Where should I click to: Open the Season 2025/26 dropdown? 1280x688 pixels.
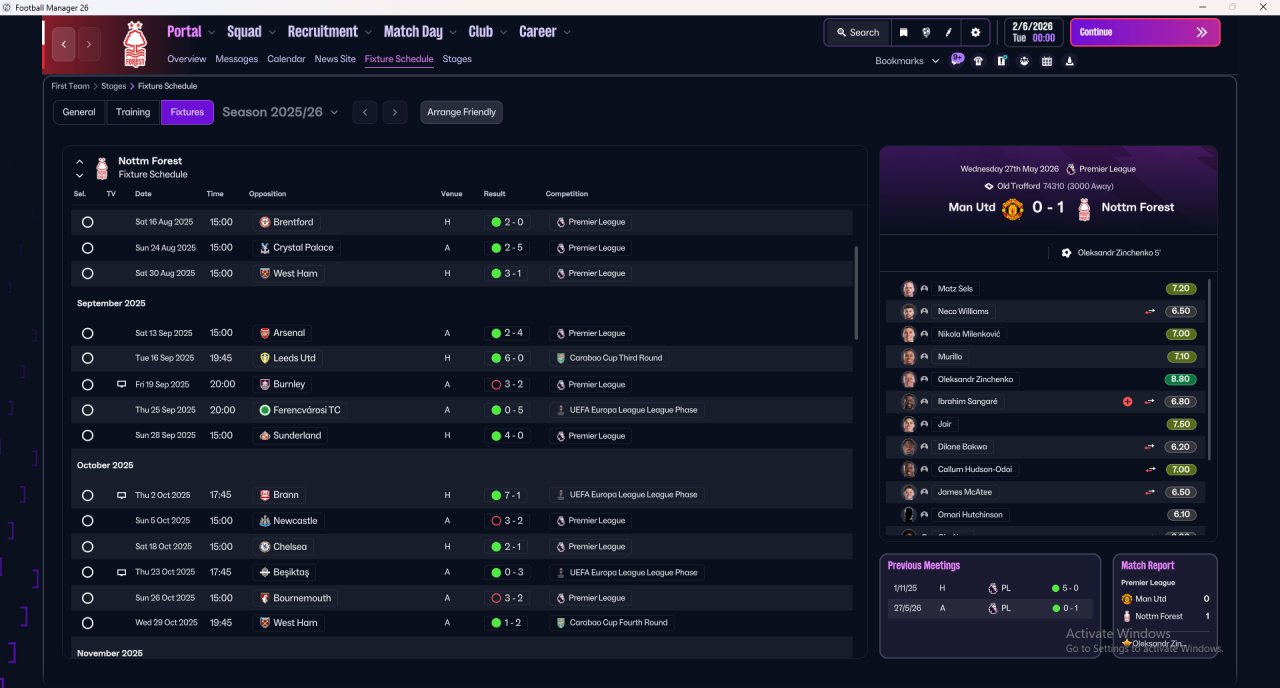tap(280, 112)
